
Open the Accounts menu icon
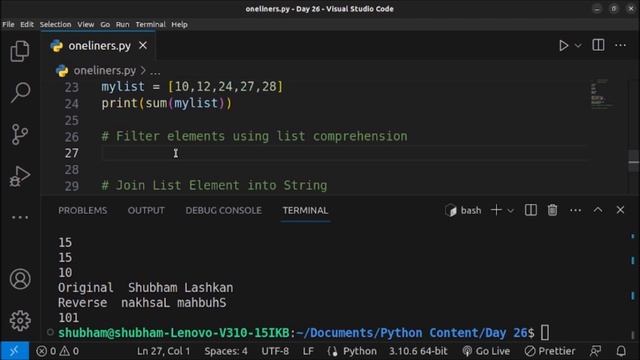coord(20,279)
